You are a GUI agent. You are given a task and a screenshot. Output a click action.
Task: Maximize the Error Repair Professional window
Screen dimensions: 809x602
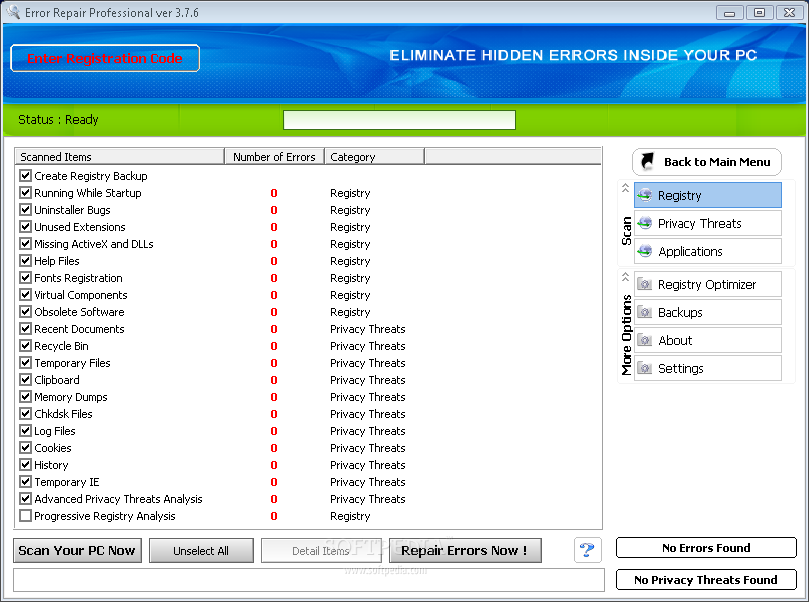pos(759,12)
